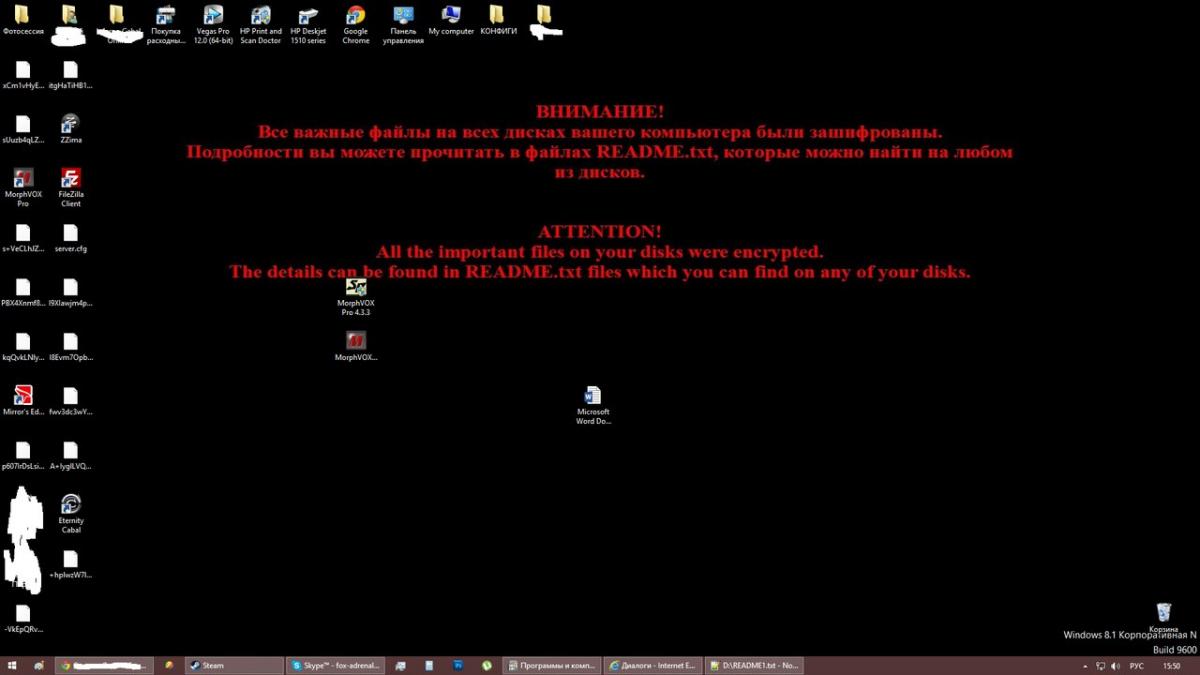Open the Recycle Bin (Корзина)
The image size is (1200, 675).
[x=1163, y=612]
